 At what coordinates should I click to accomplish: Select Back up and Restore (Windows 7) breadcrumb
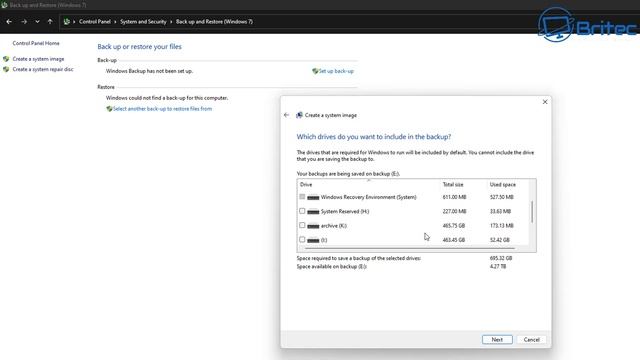[214, 22]
